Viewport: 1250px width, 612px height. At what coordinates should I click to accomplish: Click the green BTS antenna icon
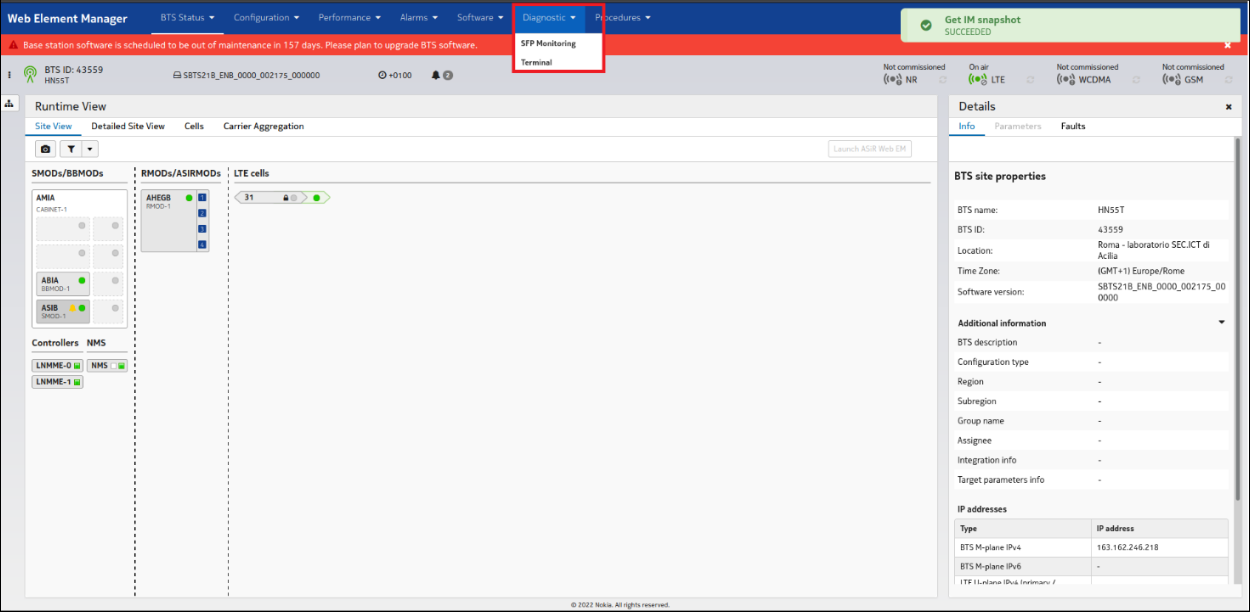pos(30,75)
